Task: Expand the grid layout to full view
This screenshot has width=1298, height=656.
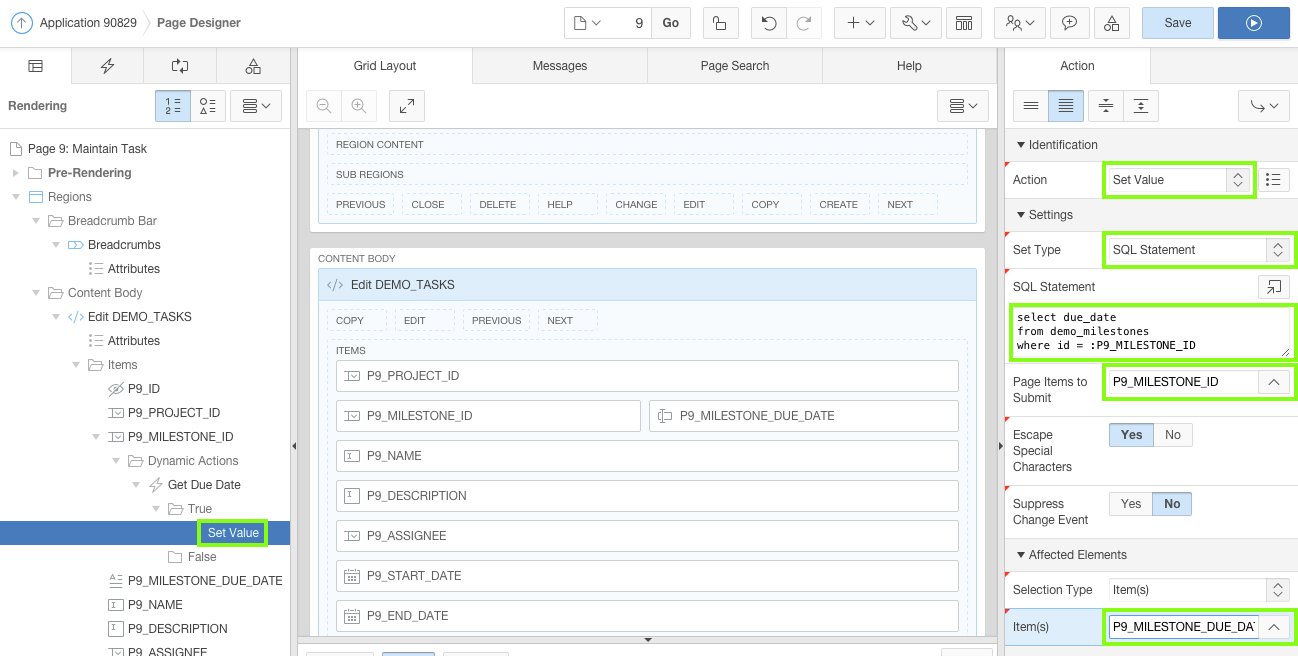Action: pos(407,106)
